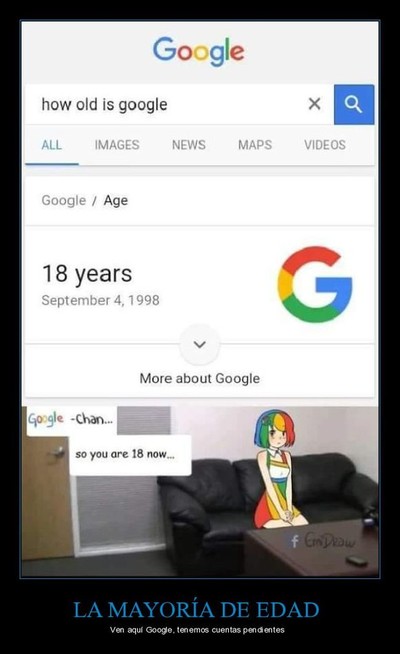Click the Facebook icon watermark
The image size is (400, 654).
pos(294,541)
